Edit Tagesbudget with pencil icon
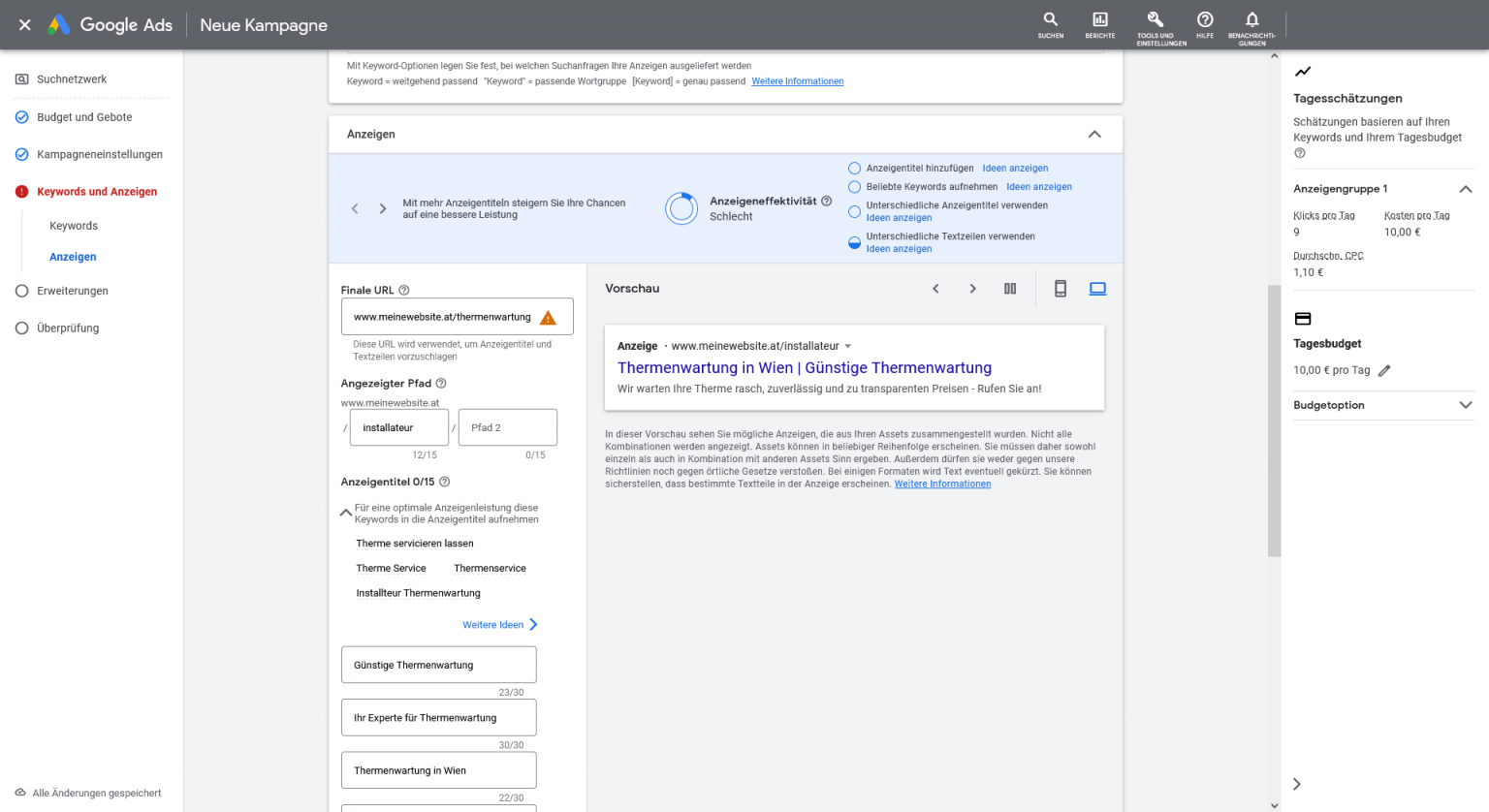The image size is (1489, 812). (1384, 370)
